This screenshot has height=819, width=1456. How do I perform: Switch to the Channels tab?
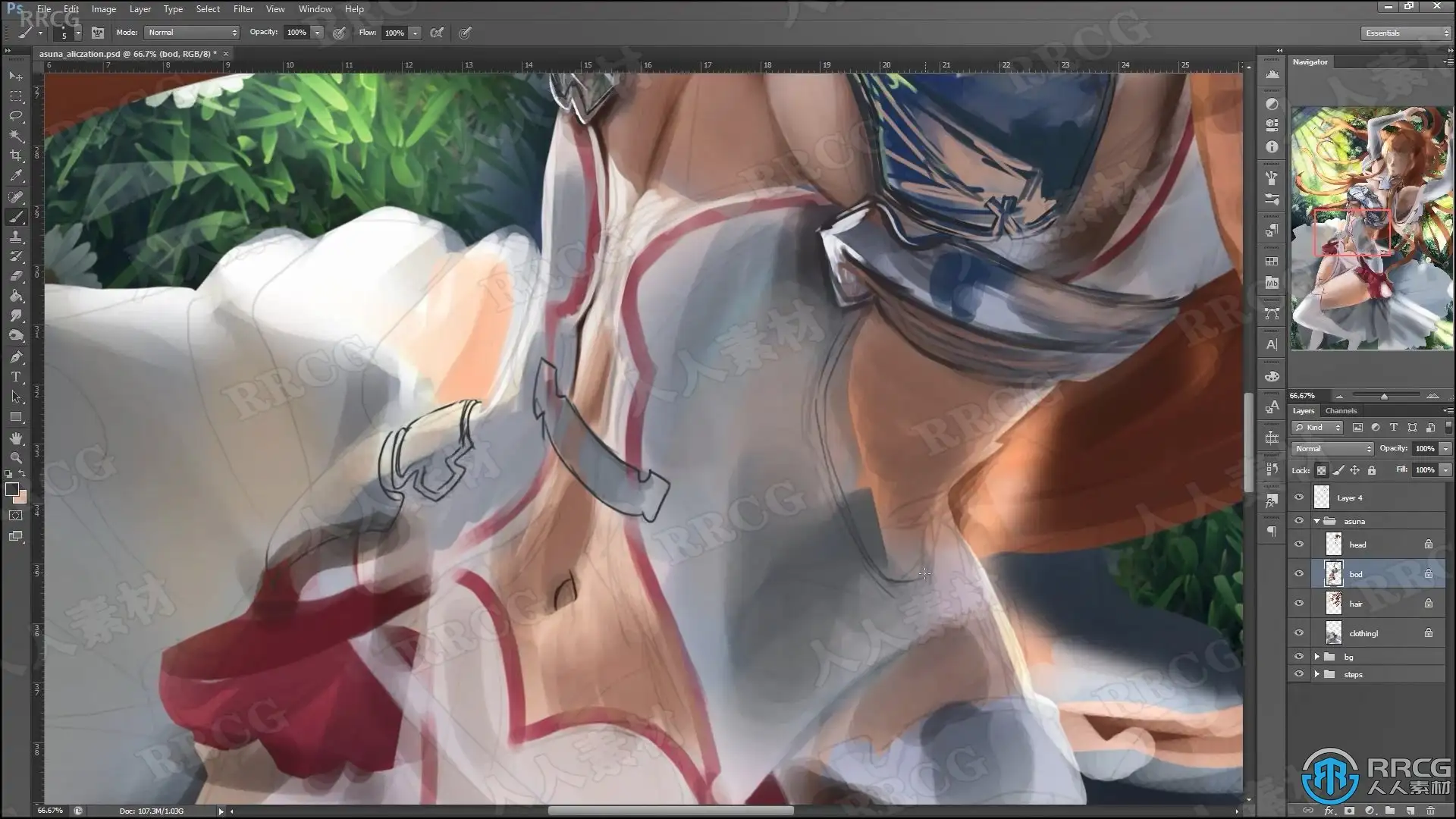[x=1341, y=411]
